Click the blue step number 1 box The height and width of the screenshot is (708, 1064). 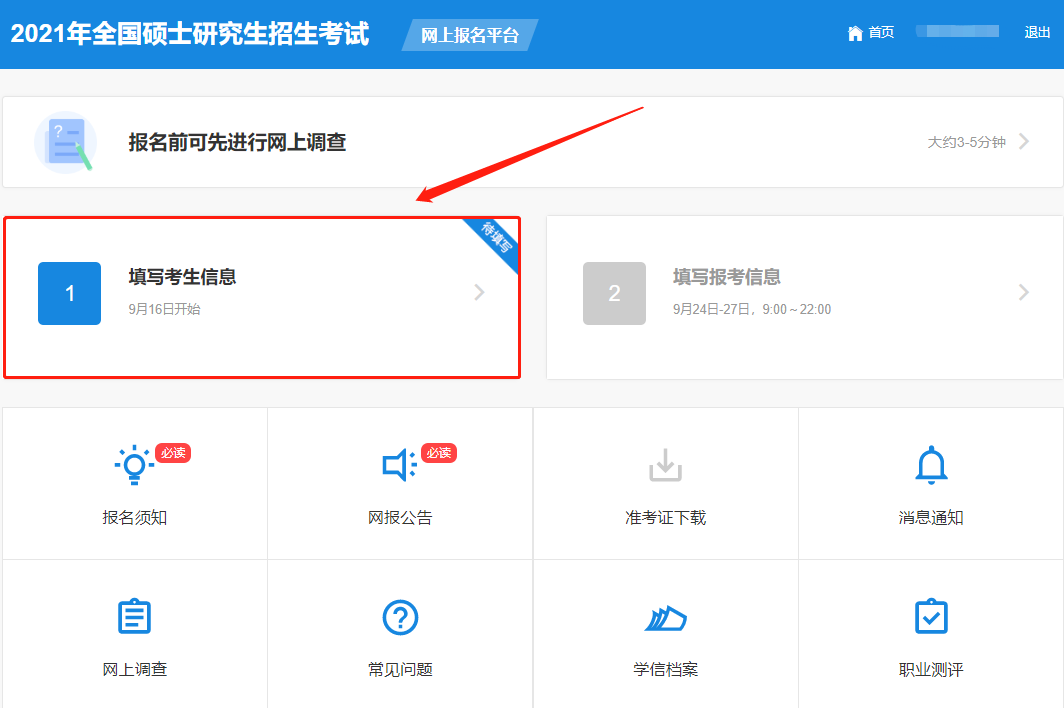coord(69,293)
